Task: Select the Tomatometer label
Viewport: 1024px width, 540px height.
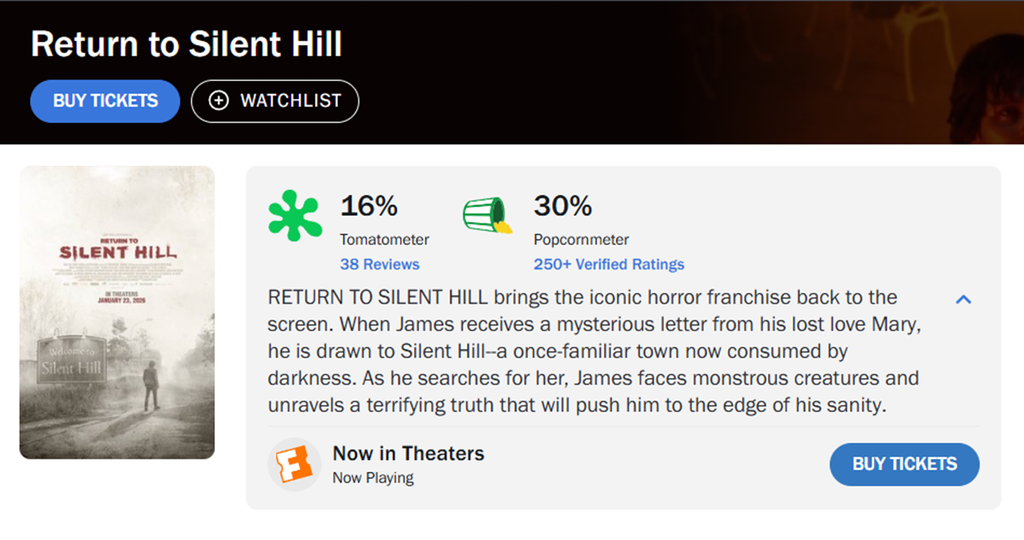Action: (x=384, y=240)
